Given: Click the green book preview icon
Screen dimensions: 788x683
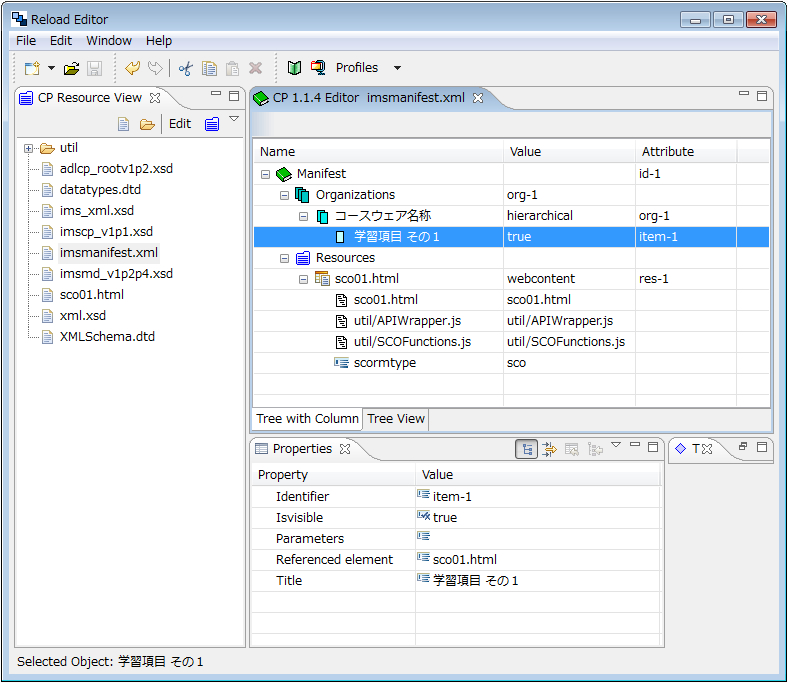Looking at the screenshot, I should click(294, 68).
